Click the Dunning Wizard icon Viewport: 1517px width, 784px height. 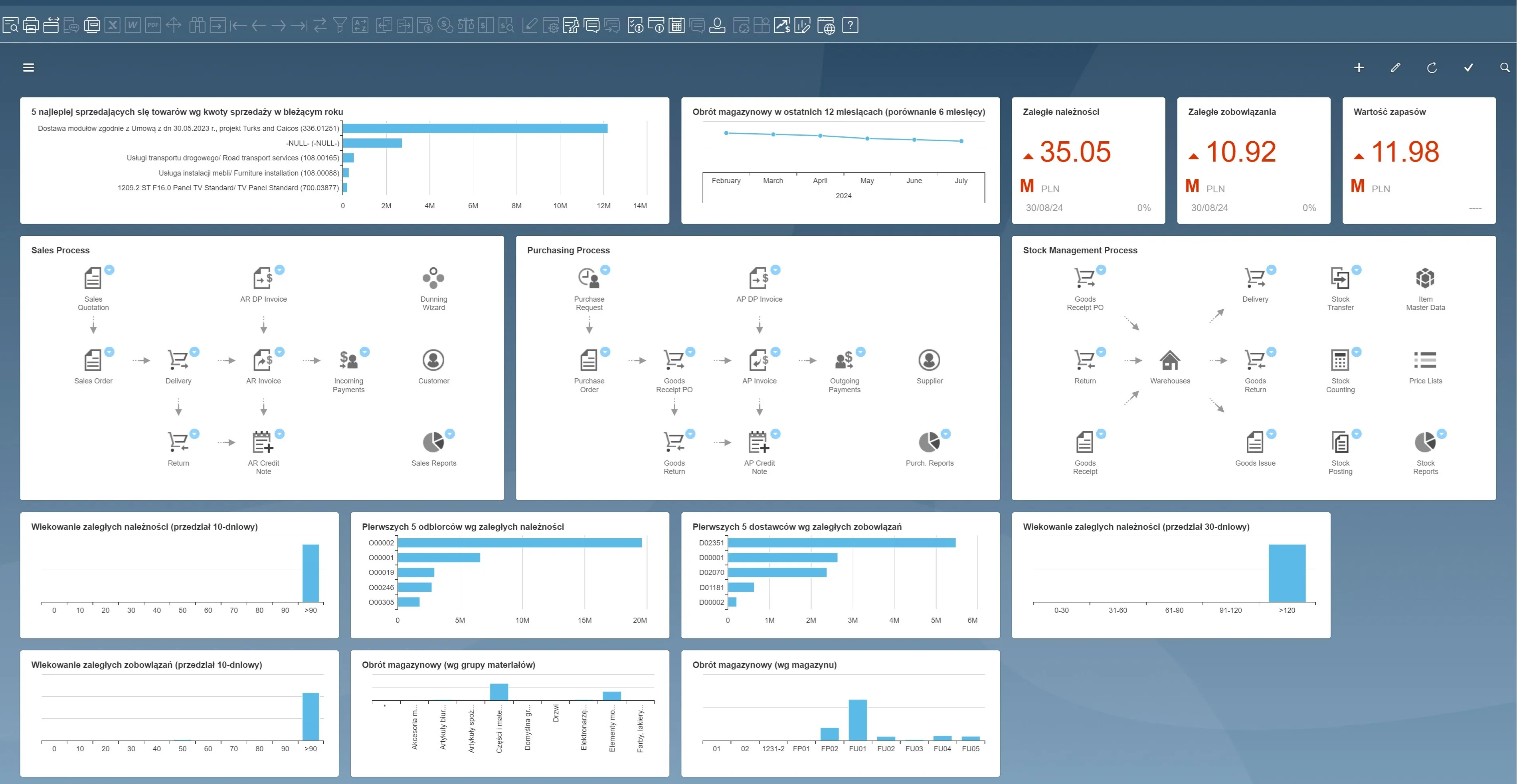(x=433, y=278)
